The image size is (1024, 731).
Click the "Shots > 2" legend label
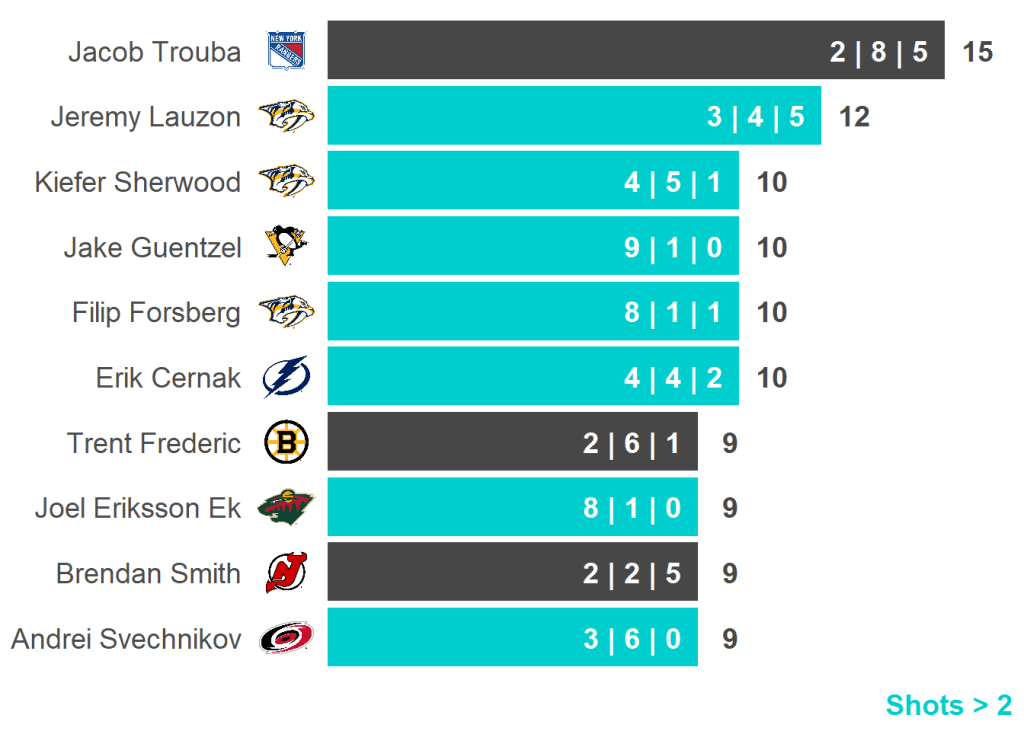pos(948,705)
